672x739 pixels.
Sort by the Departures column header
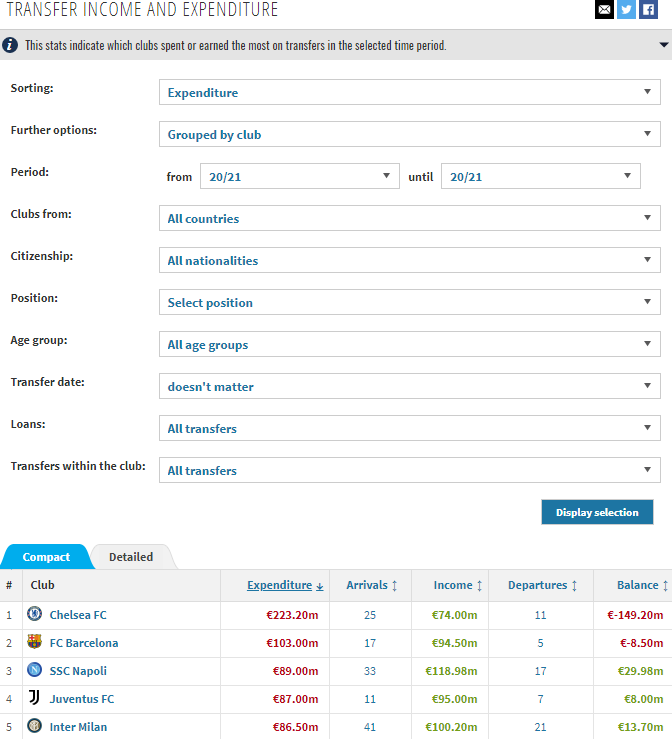pos(538,585)
